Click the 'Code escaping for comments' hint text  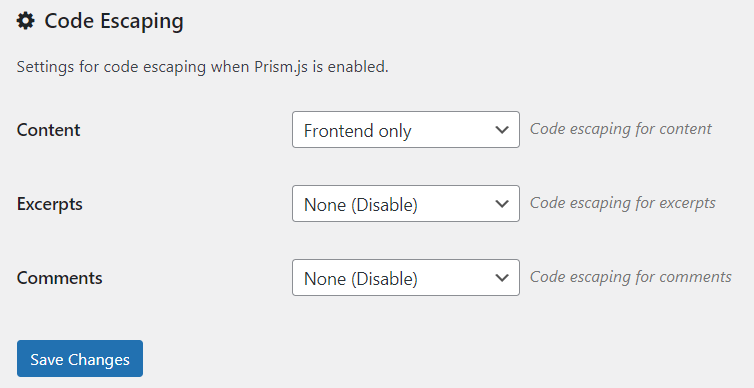click(x=631, y=277)
